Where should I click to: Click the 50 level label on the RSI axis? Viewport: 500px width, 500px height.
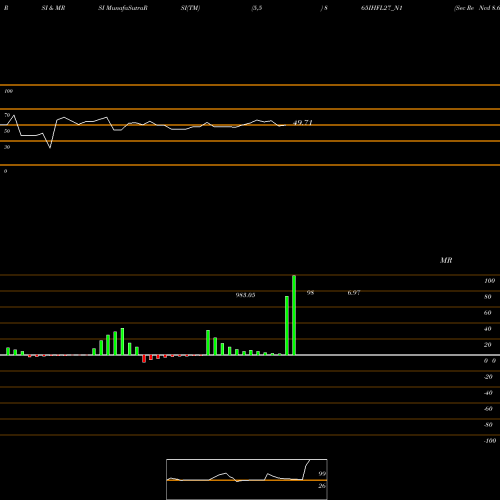[x=7, y=131]
